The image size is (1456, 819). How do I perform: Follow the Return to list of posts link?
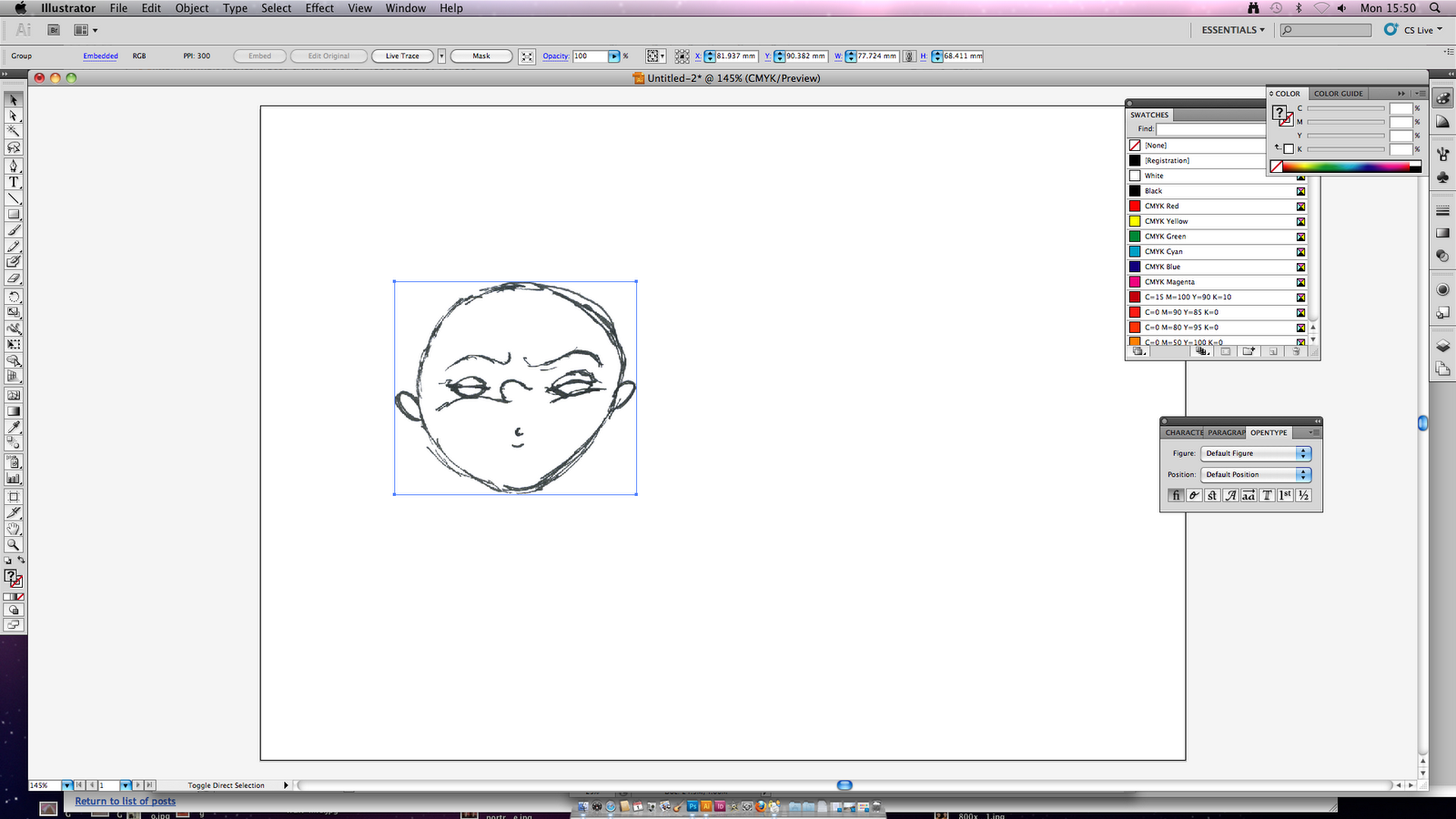125,801
